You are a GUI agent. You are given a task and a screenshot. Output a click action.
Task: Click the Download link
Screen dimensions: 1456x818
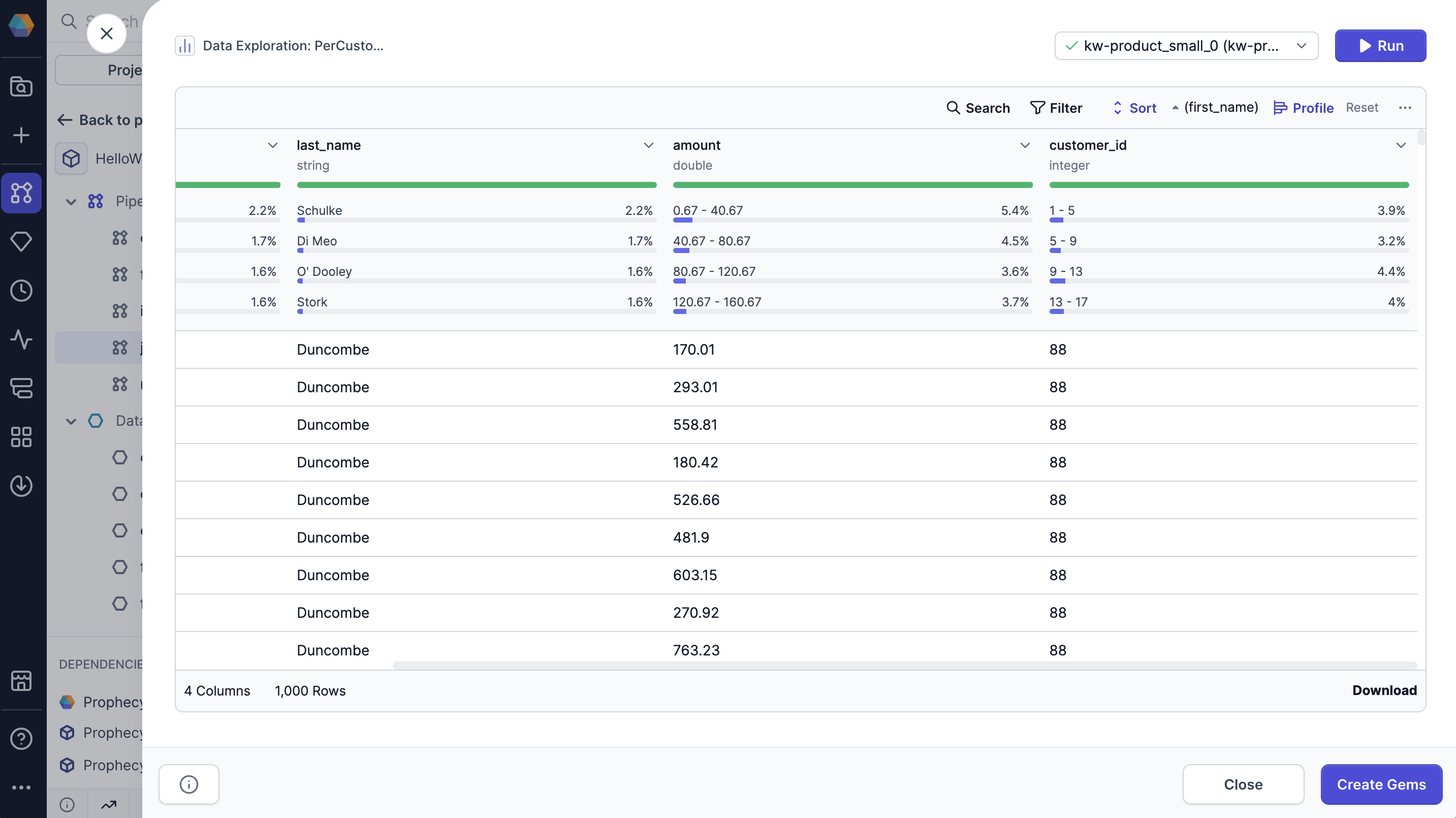pos(1384,690)
